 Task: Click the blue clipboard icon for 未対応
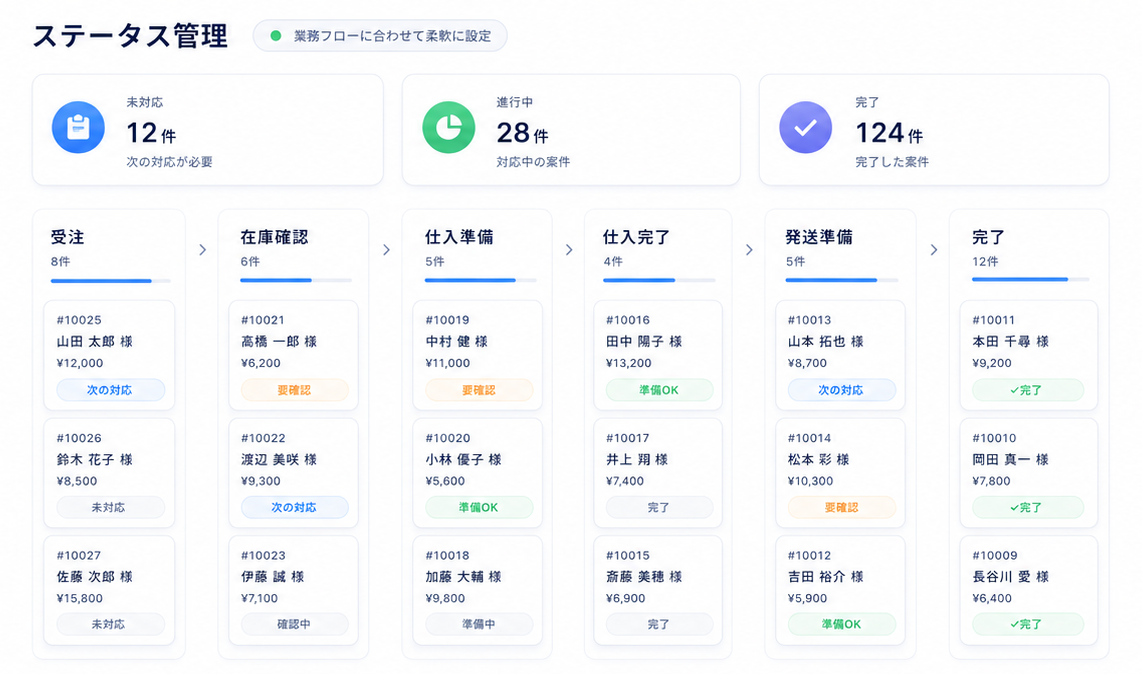click(78, 128)
